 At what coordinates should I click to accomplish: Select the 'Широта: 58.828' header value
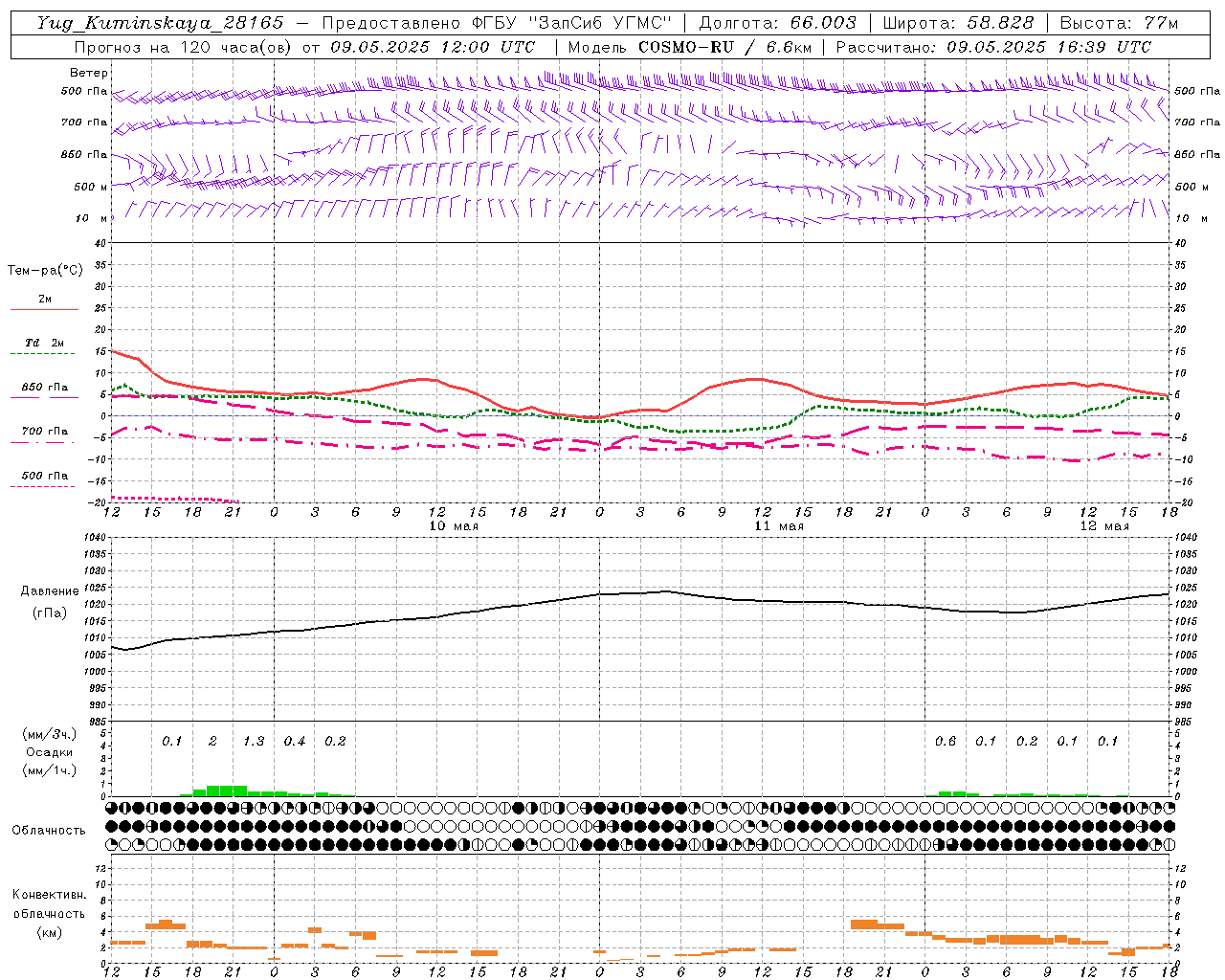click(x=958, y=23)
